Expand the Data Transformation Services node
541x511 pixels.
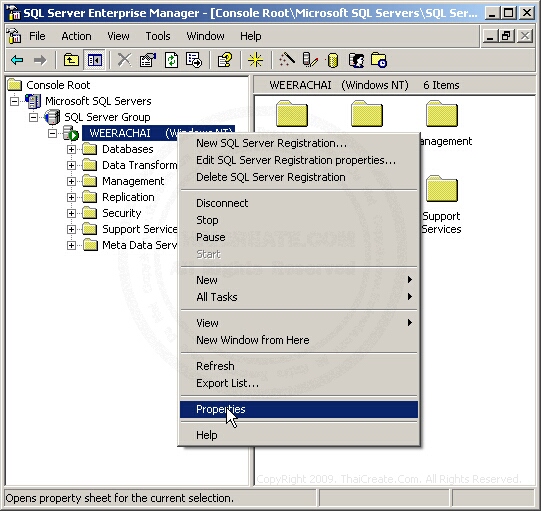pyautogui.click(x=71, y=165)
